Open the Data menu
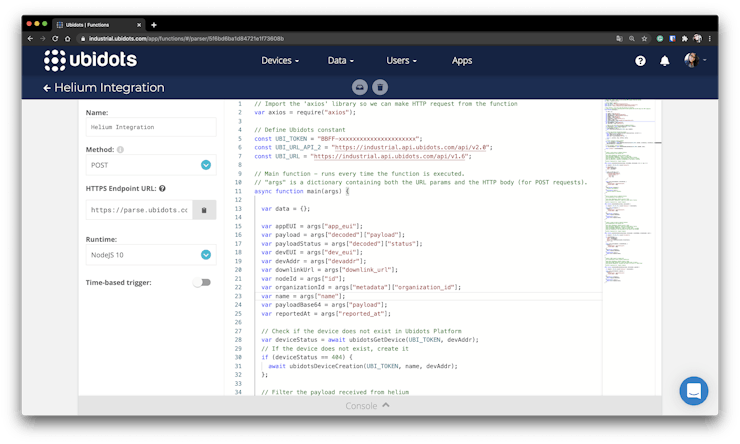 coord(341,61)
